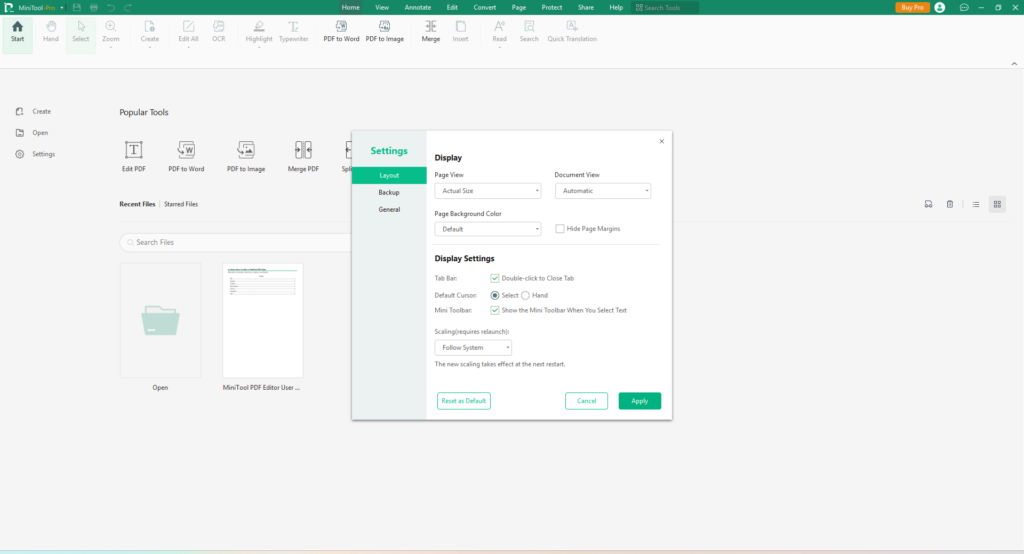The image size is (1024, 554).
Task: Click PDF to Word in the ribbon
Action: [341, 31]
